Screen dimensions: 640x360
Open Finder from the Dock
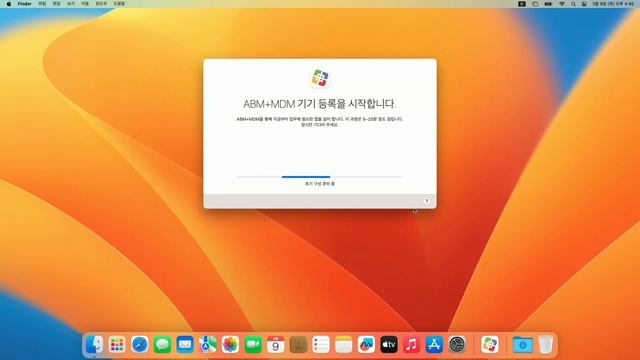(x=94, y=345)
